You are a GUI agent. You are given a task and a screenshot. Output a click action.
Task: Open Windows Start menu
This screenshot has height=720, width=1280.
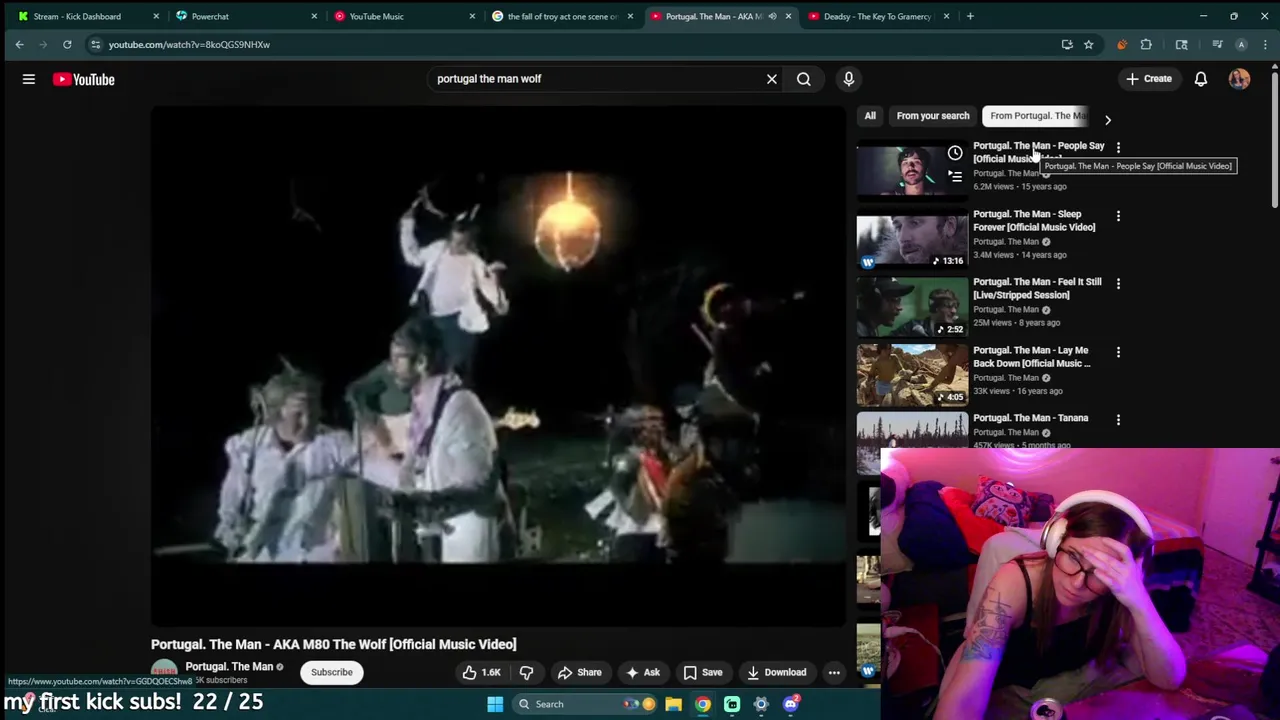click(x=495, y=704)
